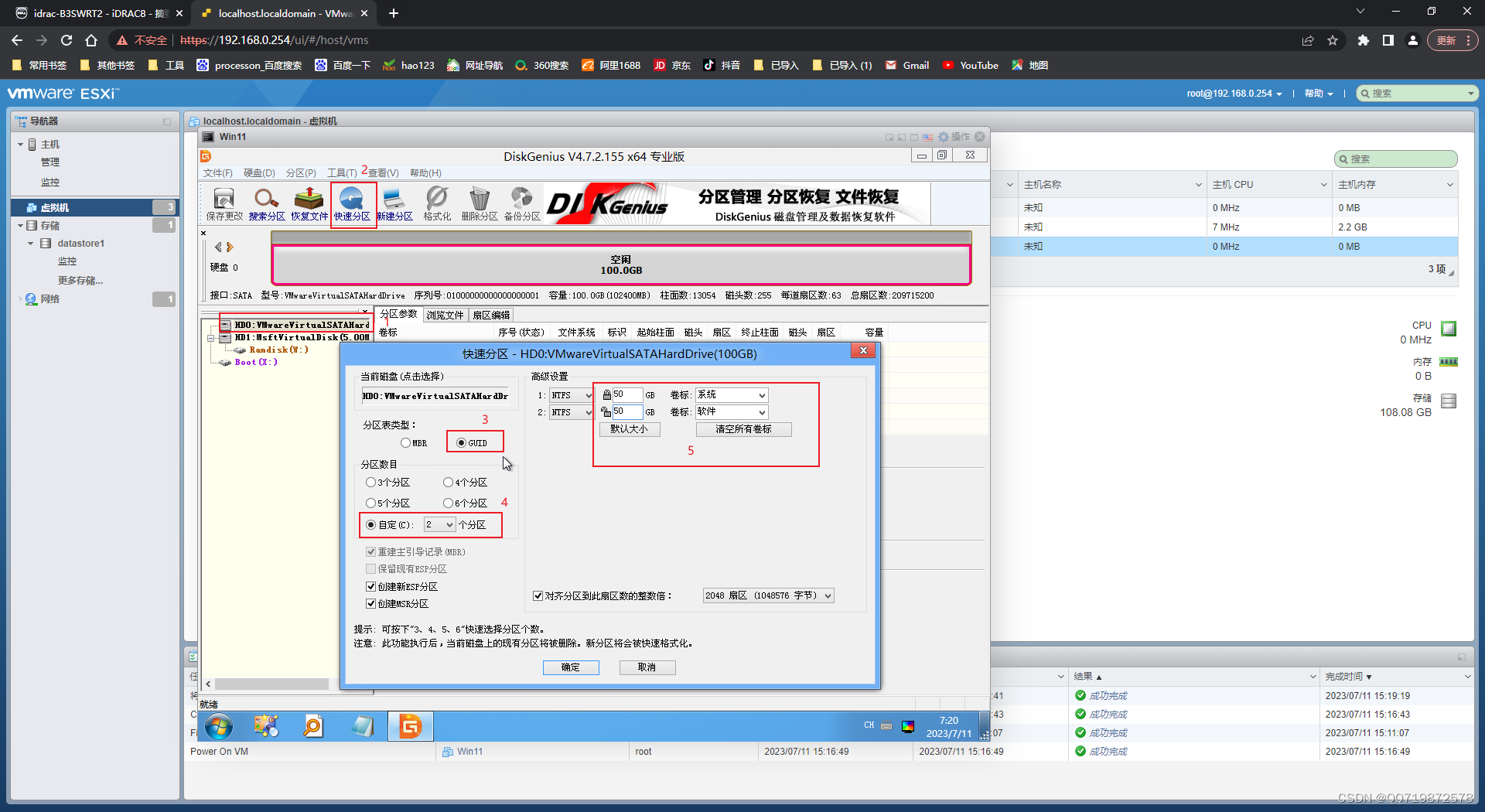Open 软件 volume label dropdown
The image size is (1485, 812).
731,412
